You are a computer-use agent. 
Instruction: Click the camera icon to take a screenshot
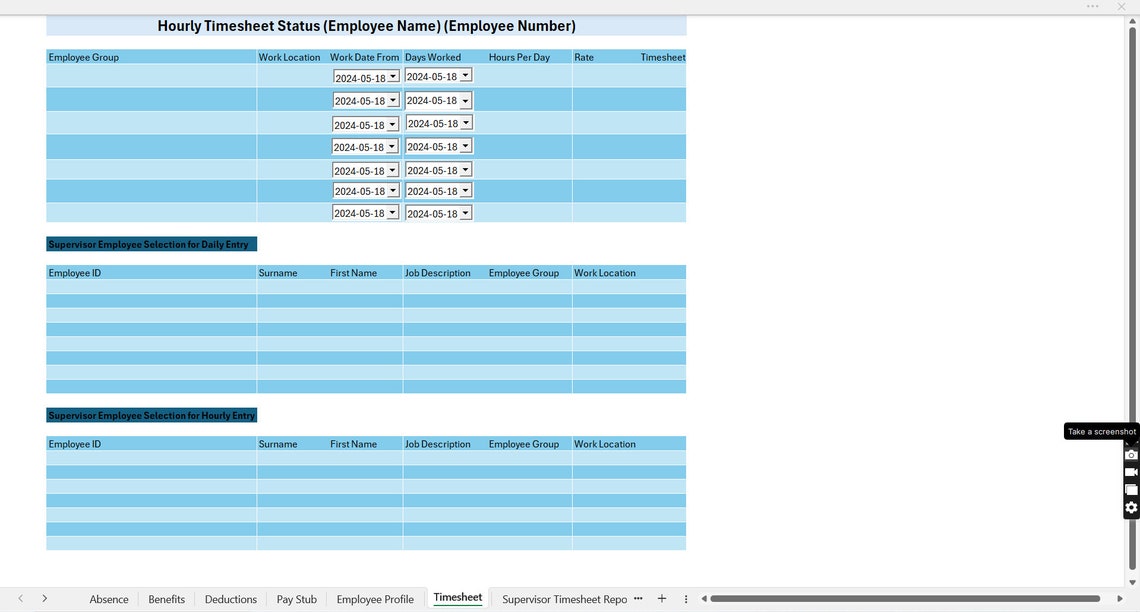click(x=1131, y=453)
